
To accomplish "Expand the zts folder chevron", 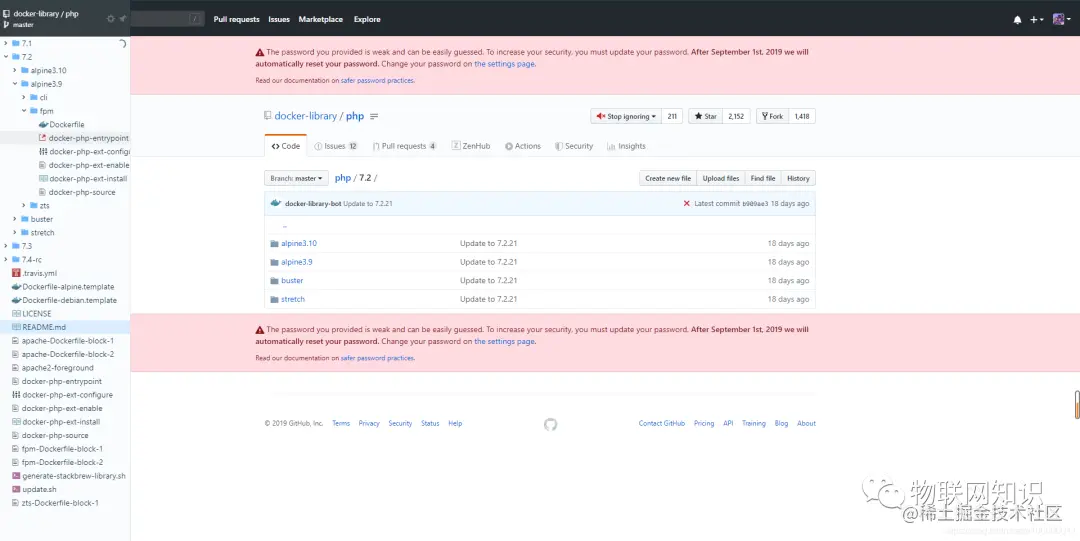I will click(x=24, y=205).
